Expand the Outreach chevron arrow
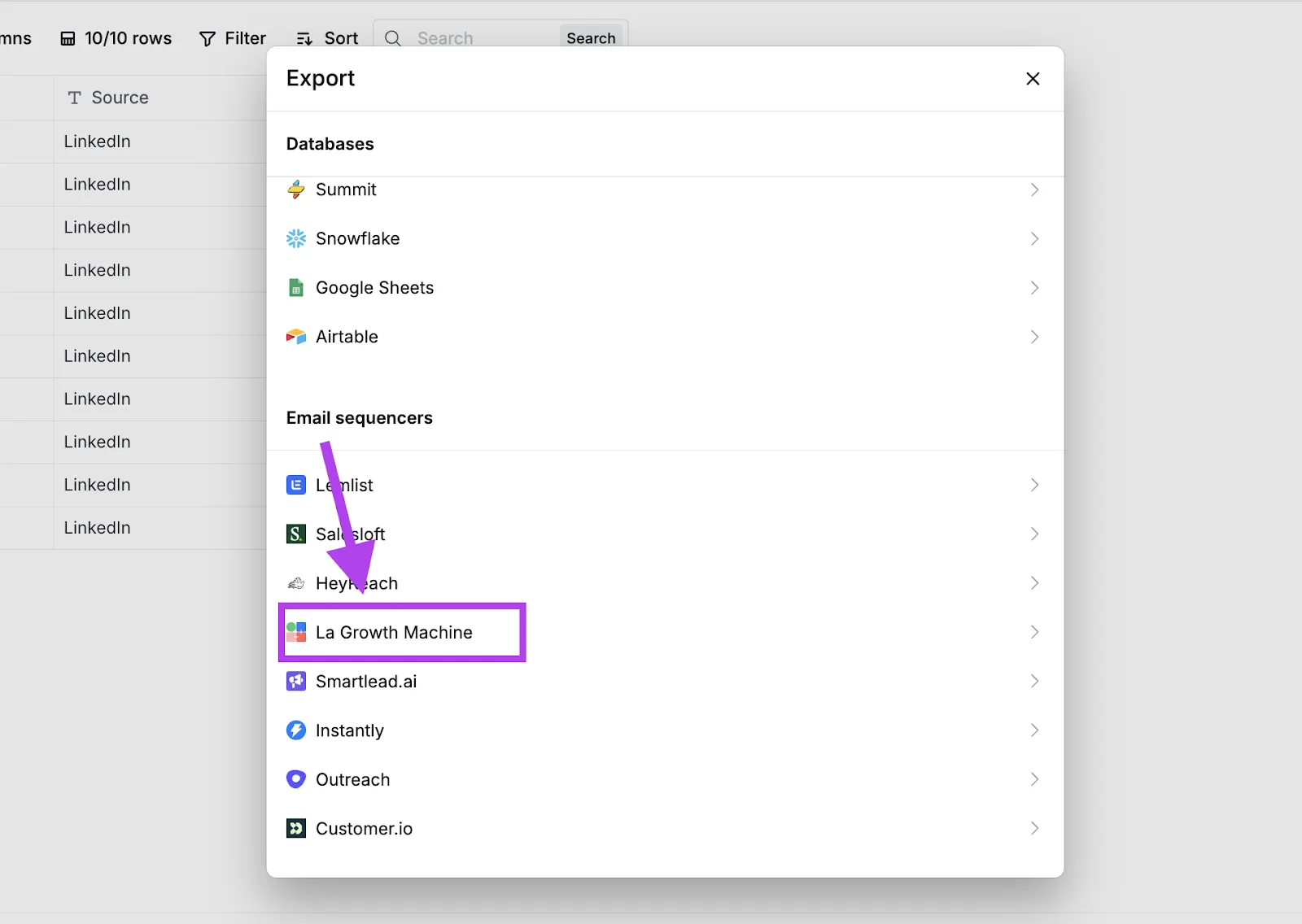 (1035, 779)
